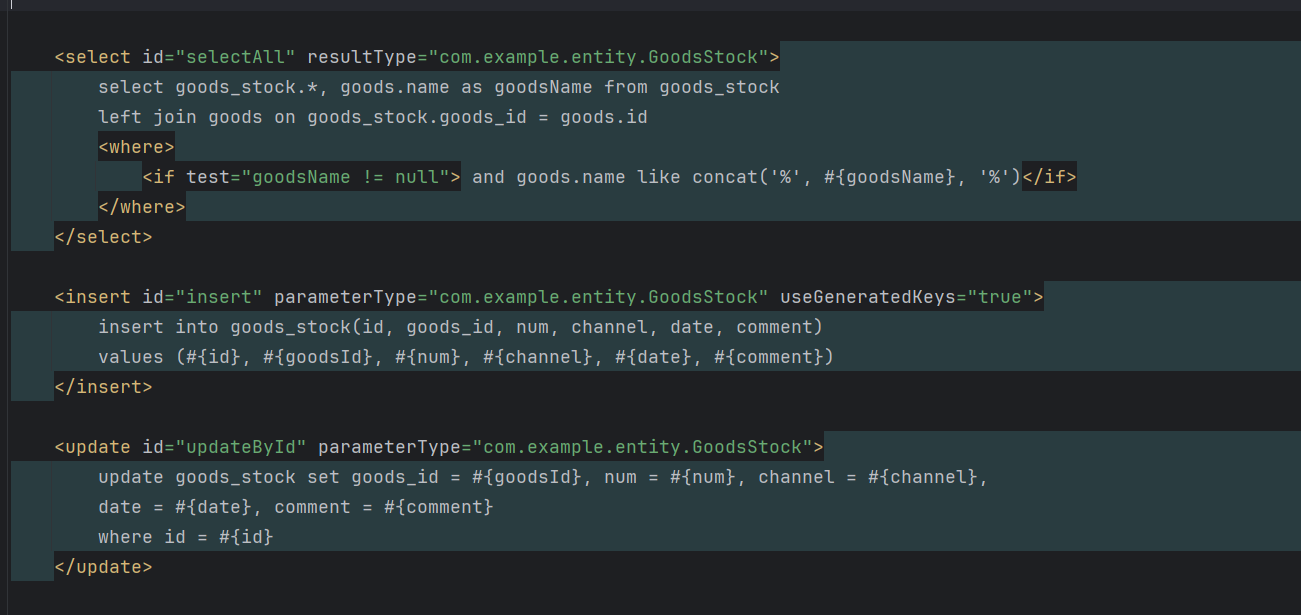Click the opening update tag with id updateById

click(439, 447)
